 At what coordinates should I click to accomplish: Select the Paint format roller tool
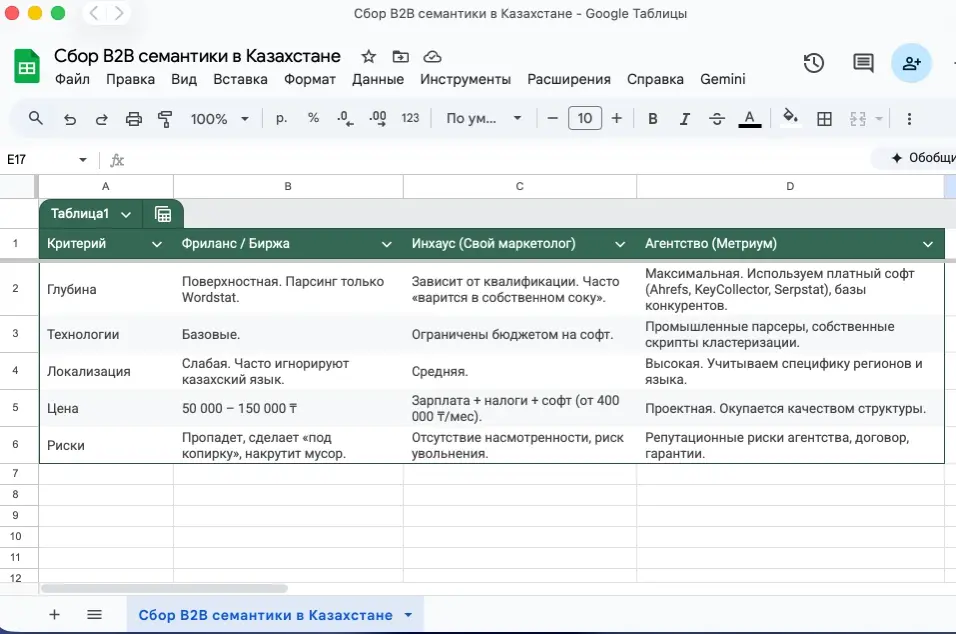pos(166,119)
